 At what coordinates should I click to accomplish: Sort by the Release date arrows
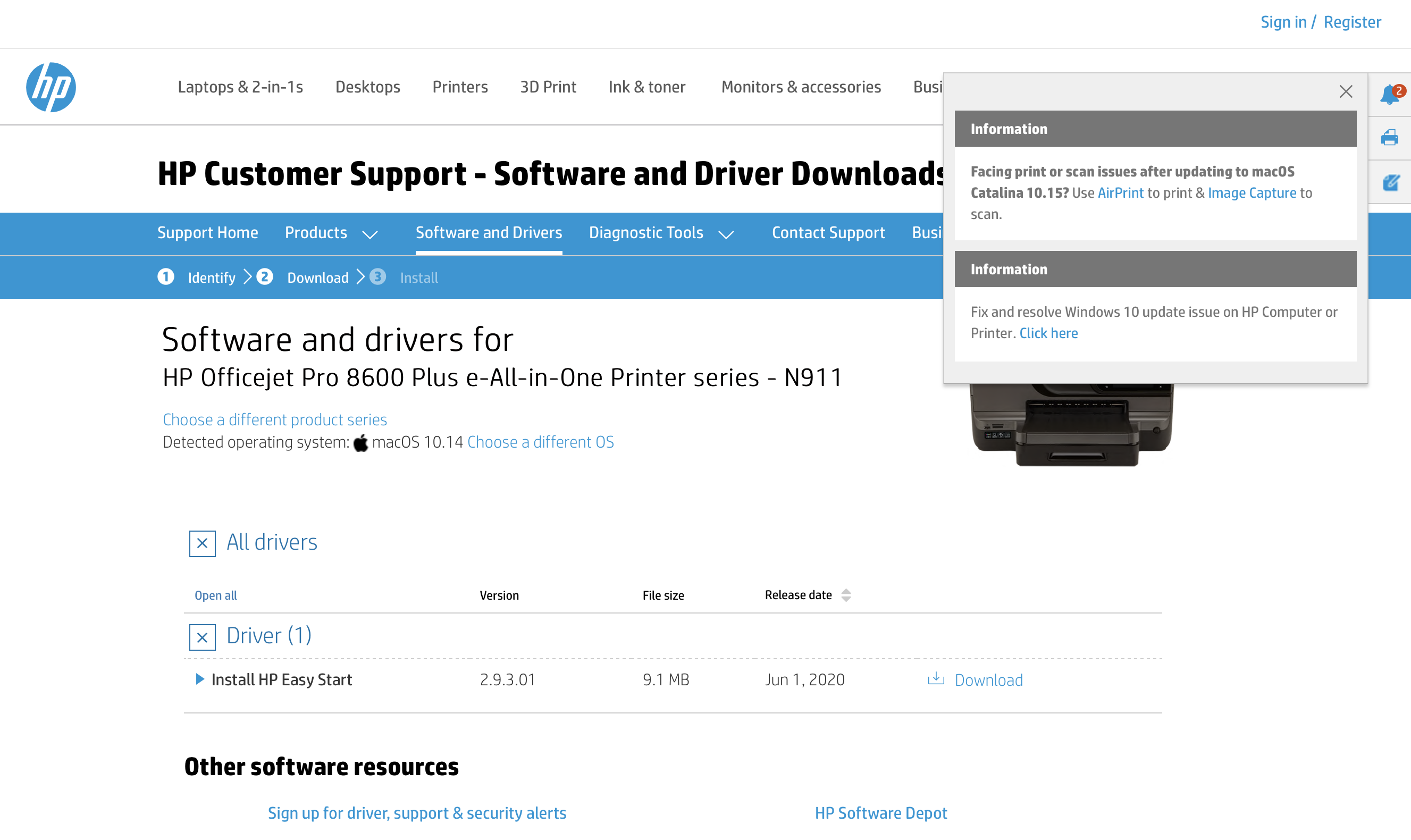point(845,595)
